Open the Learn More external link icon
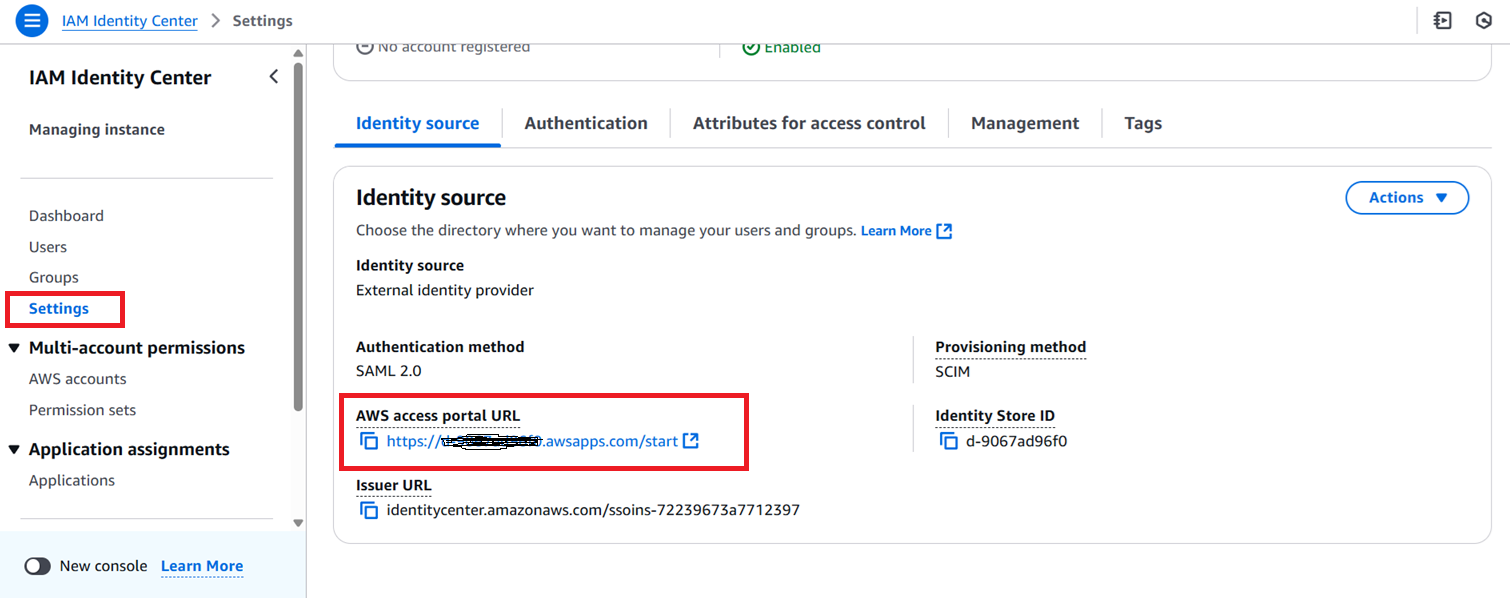 (x=944, y=230)
